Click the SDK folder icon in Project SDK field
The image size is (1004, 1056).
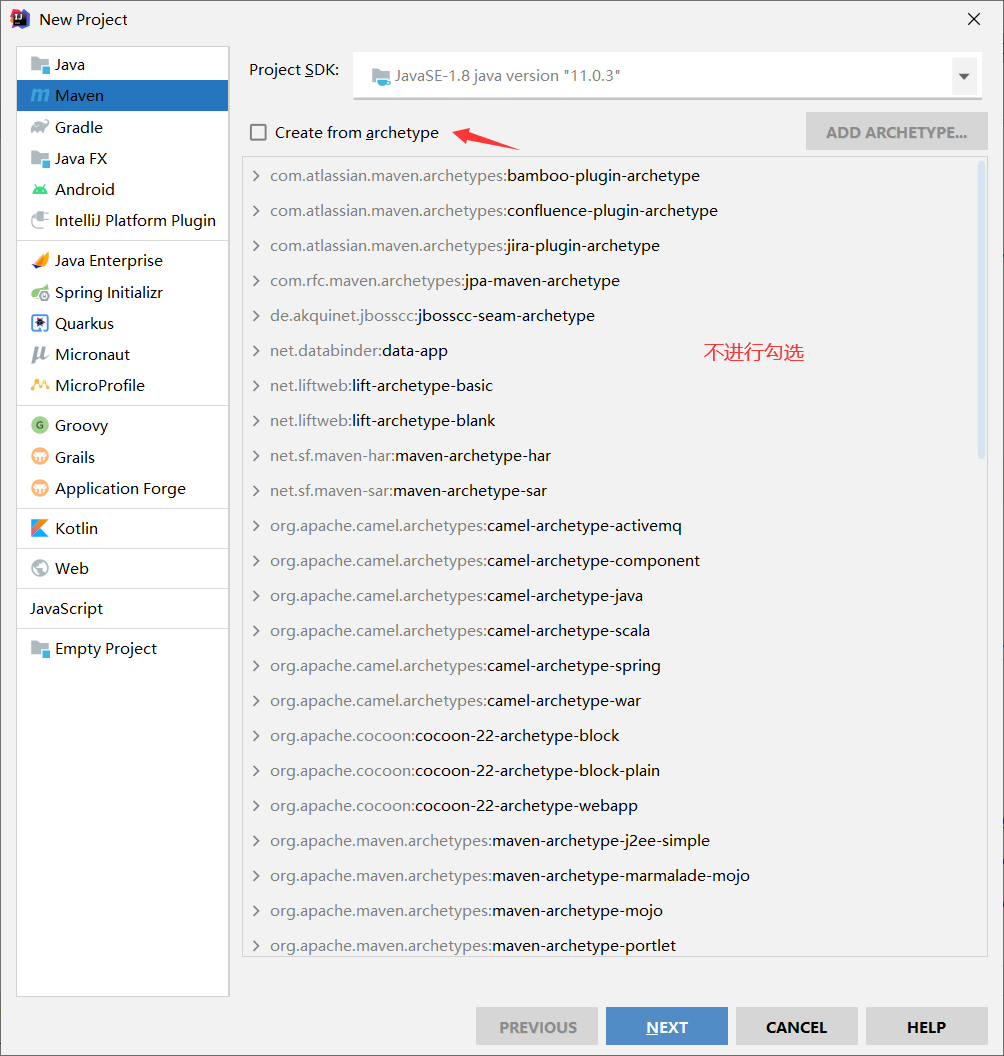click(381, 76)
